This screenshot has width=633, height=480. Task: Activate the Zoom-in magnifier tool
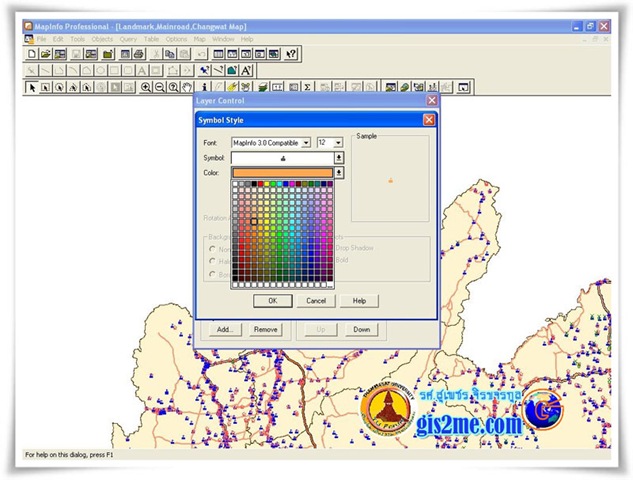tap(146, 87)
